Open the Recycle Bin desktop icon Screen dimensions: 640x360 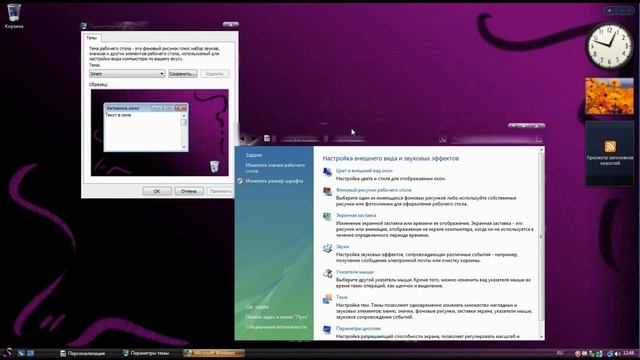pos(14,16)
